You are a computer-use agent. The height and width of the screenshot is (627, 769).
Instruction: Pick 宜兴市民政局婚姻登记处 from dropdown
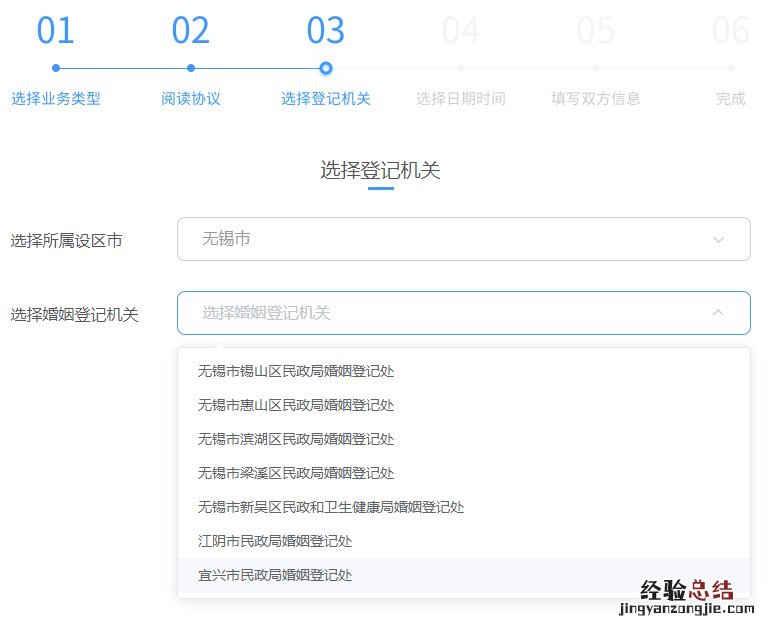point(275,575)
